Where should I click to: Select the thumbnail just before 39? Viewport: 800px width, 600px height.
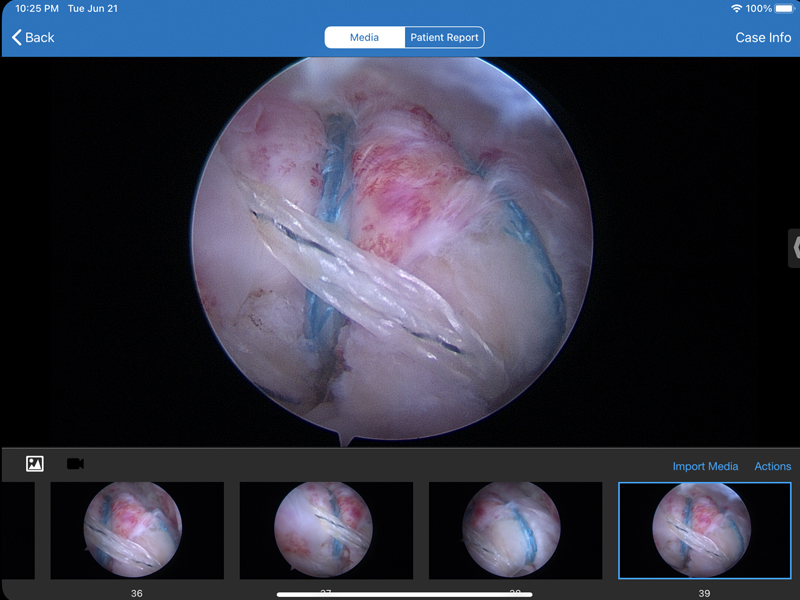[515, 531]
